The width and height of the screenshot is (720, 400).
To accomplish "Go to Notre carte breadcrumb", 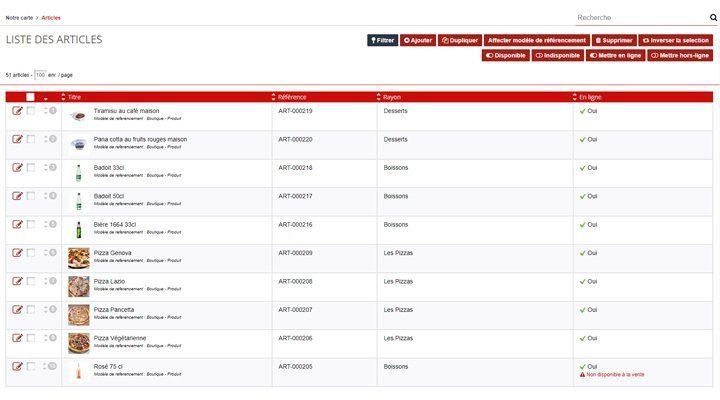I will 19,17.
